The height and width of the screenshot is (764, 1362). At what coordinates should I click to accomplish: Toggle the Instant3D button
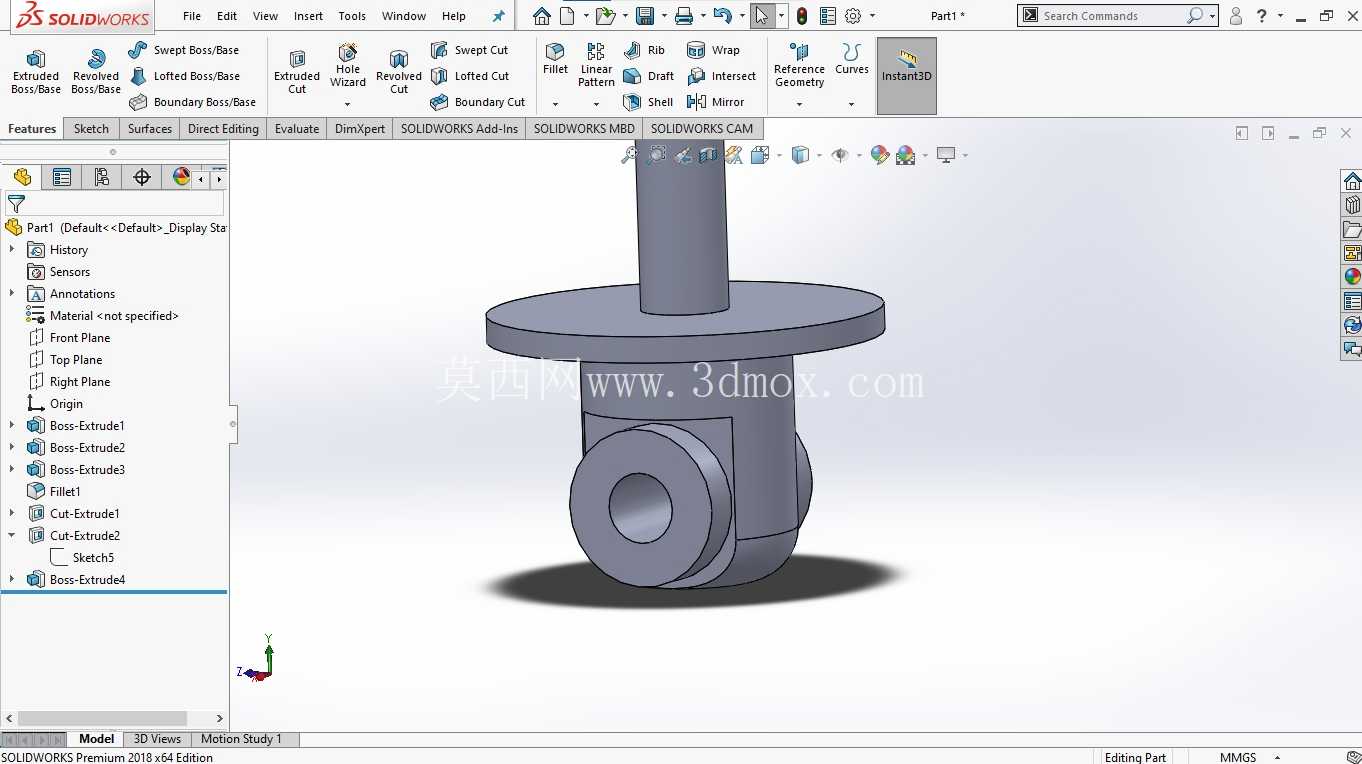[x=907, y=76]
